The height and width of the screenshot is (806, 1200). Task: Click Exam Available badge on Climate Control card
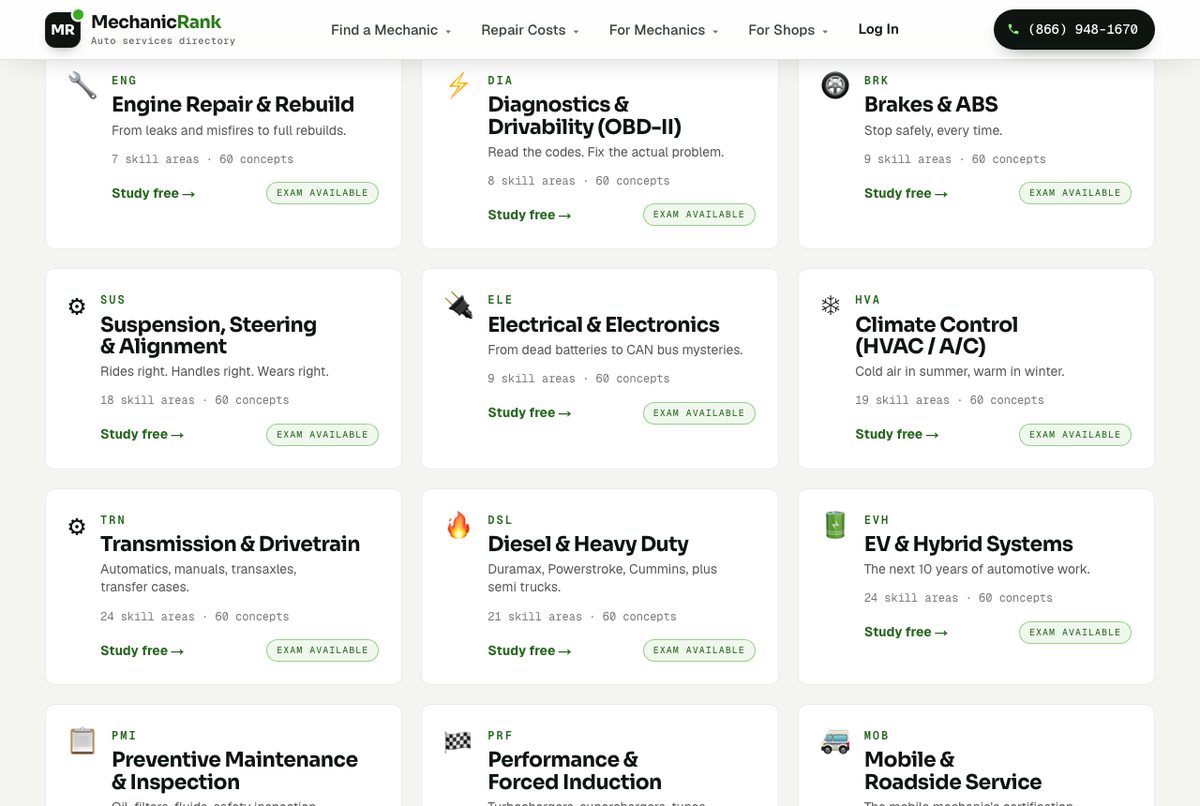click(x=1075, y=435)
